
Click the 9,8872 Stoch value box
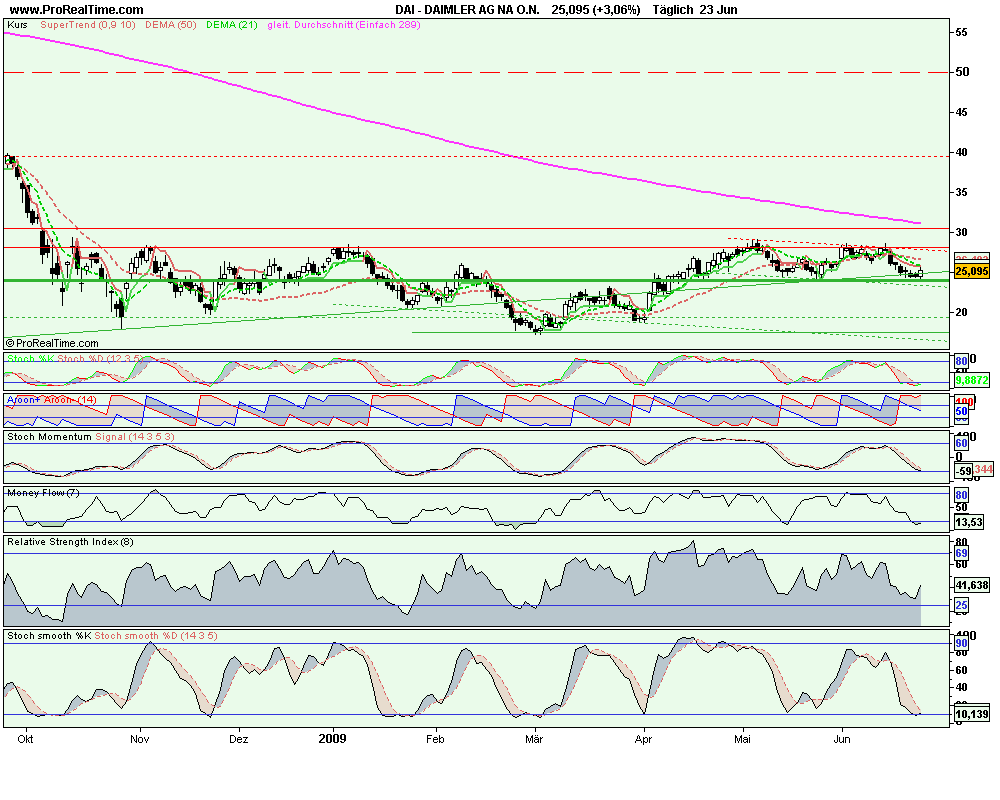click(x=972, y=380)
